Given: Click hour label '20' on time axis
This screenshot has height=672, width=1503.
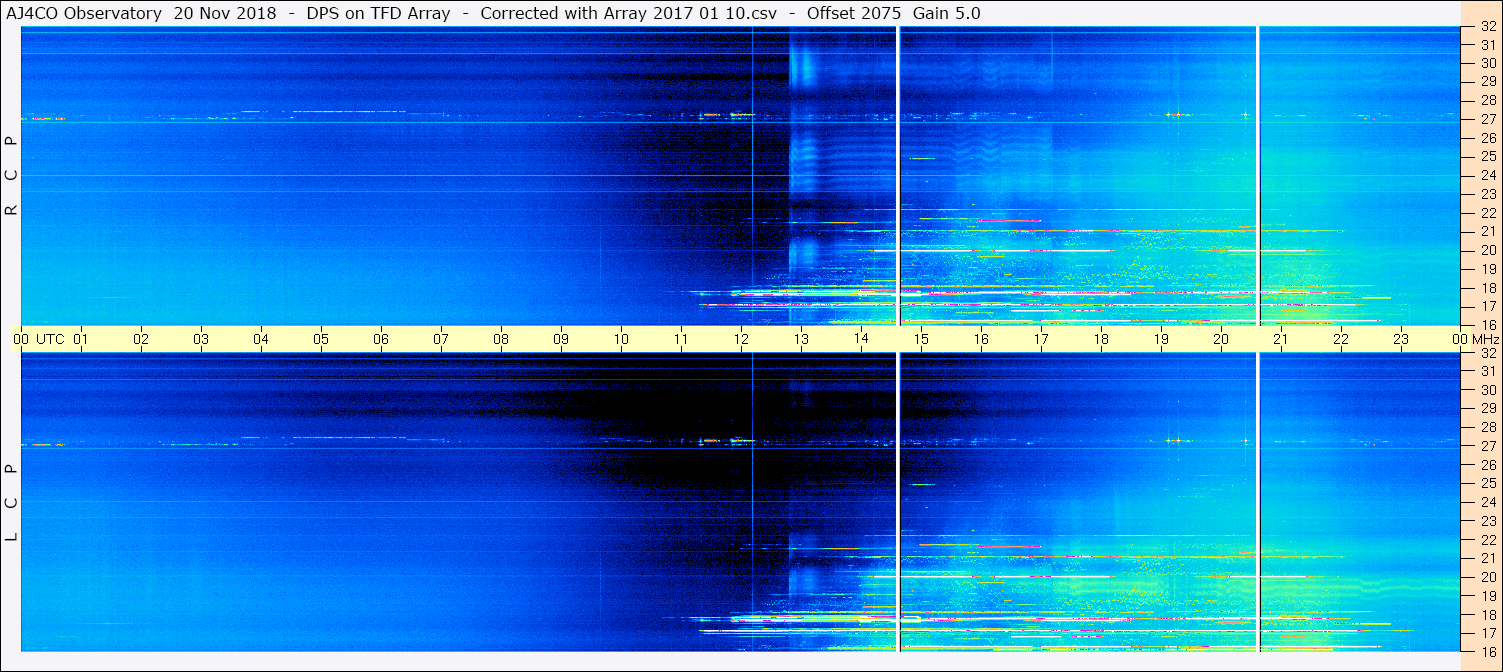Looking at the screenshot, I should click(1221, 339).
